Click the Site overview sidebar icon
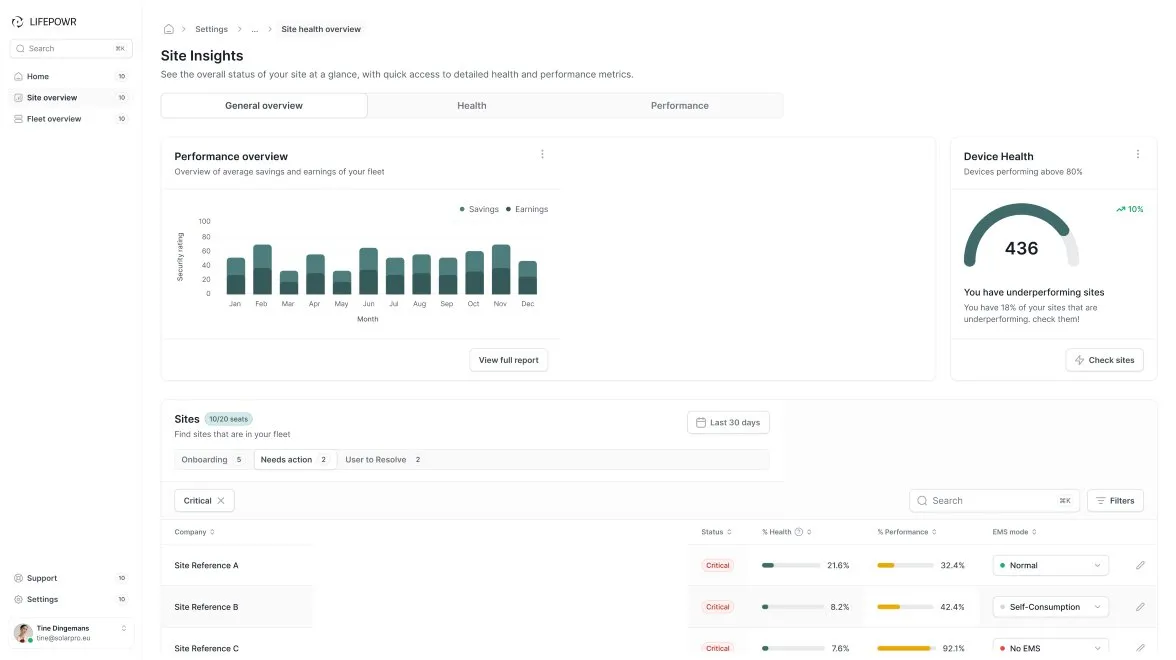 pyautogui.click(x=19, y=98)
